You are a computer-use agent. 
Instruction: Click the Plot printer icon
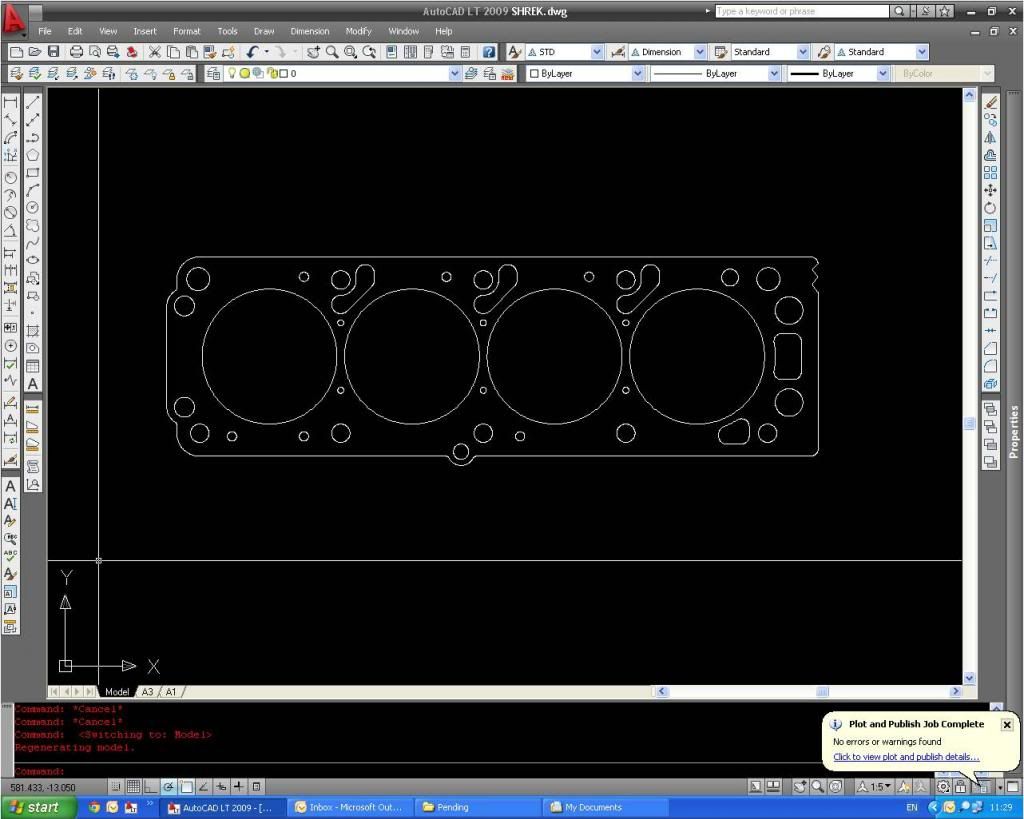(76, 52)
